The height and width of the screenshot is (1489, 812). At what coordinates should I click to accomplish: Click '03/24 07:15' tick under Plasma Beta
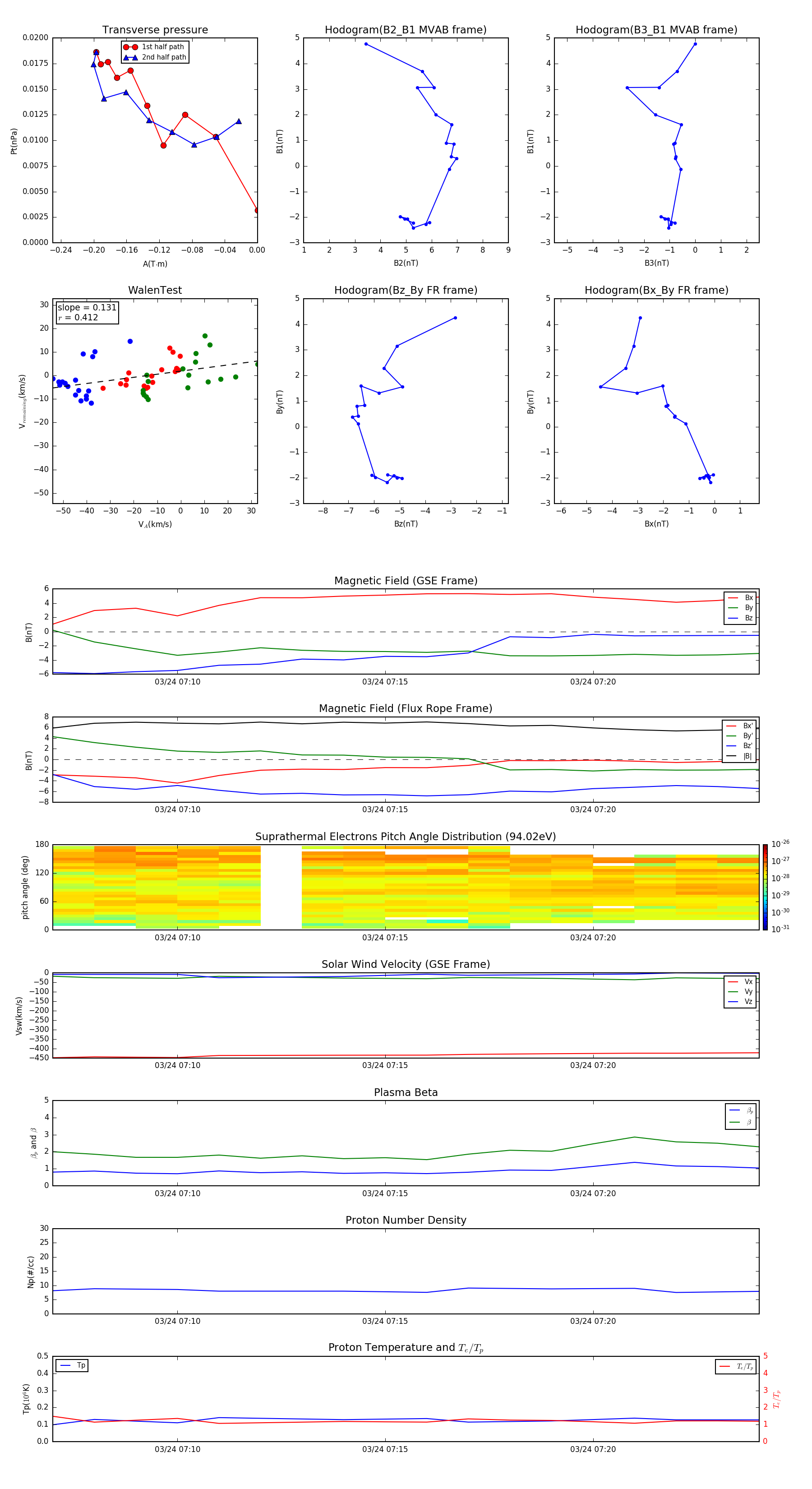point(385,1193)
